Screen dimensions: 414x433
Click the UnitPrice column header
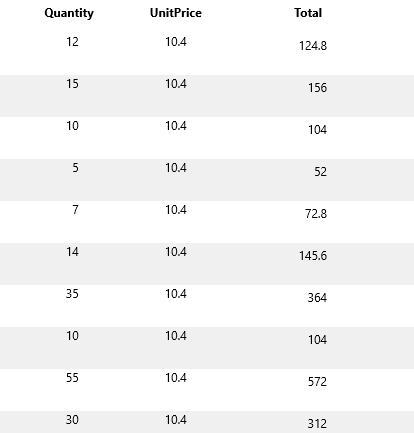(176, 13)
